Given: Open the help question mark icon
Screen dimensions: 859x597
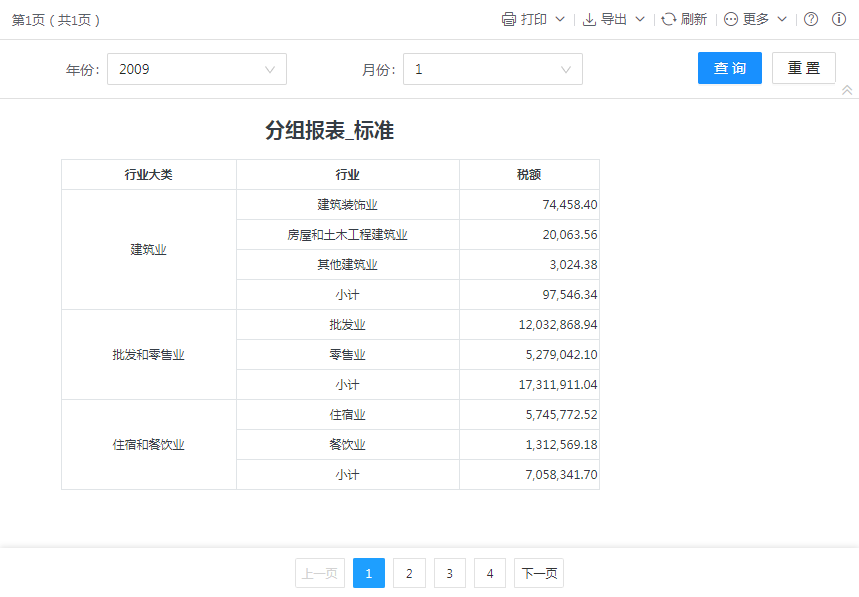Looking at the screenshot, I should (811, 19).
